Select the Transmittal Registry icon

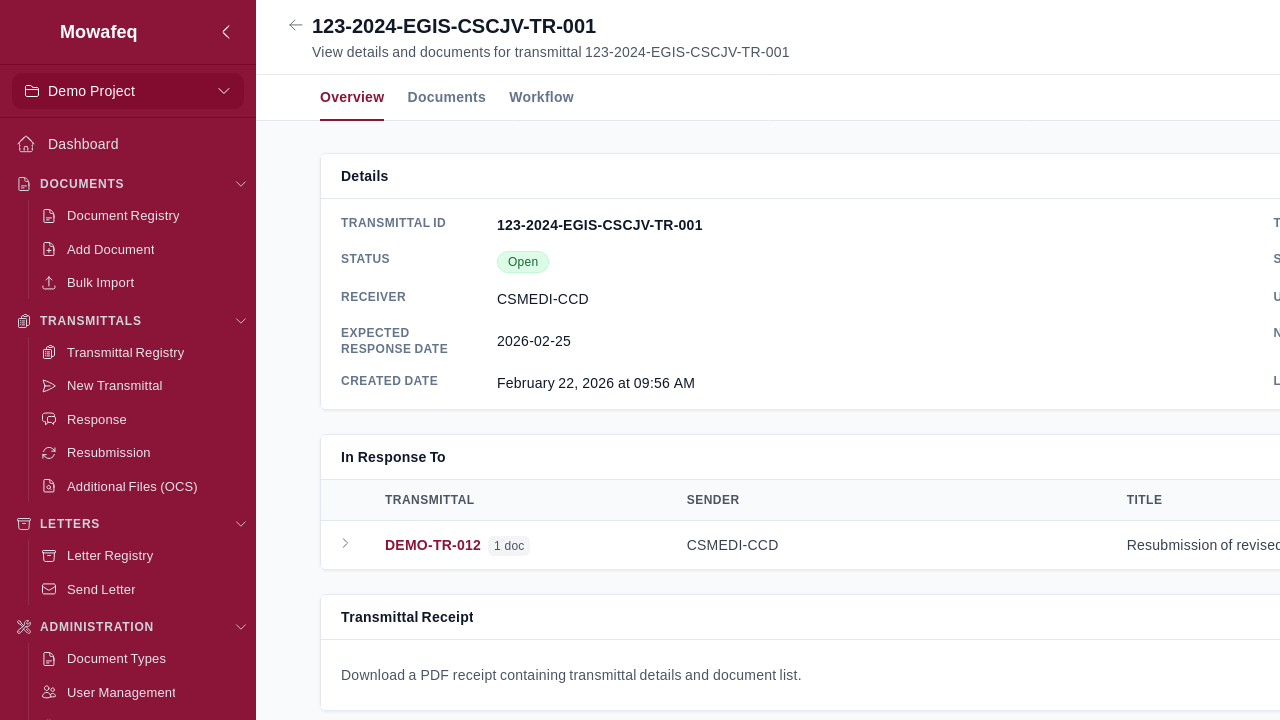coord(49,352)
